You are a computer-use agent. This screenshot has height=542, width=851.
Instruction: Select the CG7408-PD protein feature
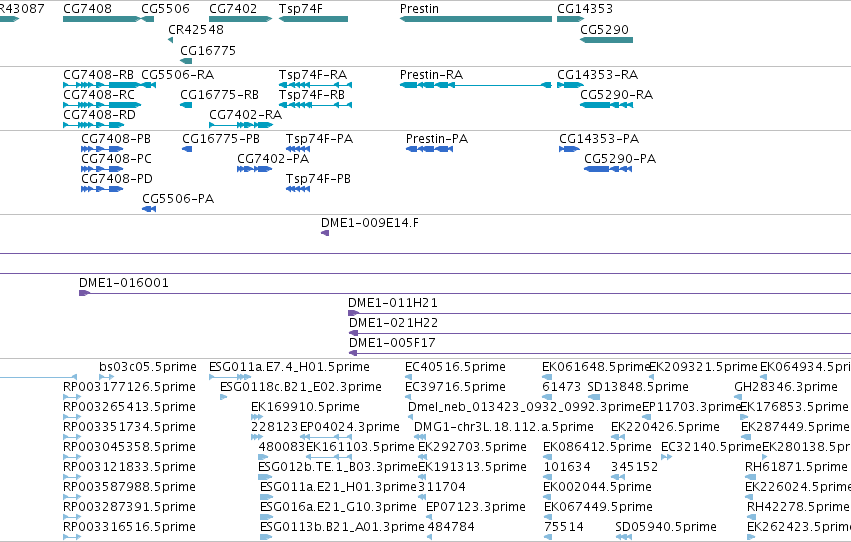[x=102, y=189]
